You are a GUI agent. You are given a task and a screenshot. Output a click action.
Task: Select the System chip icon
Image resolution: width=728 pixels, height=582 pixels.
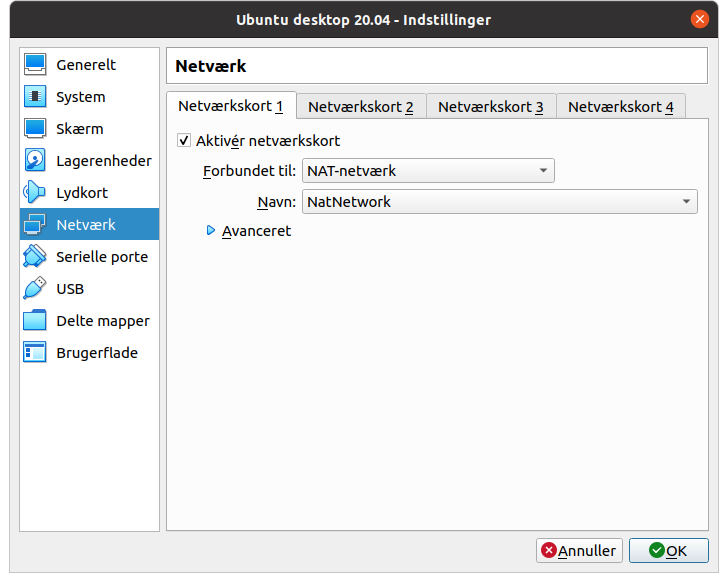35,97
